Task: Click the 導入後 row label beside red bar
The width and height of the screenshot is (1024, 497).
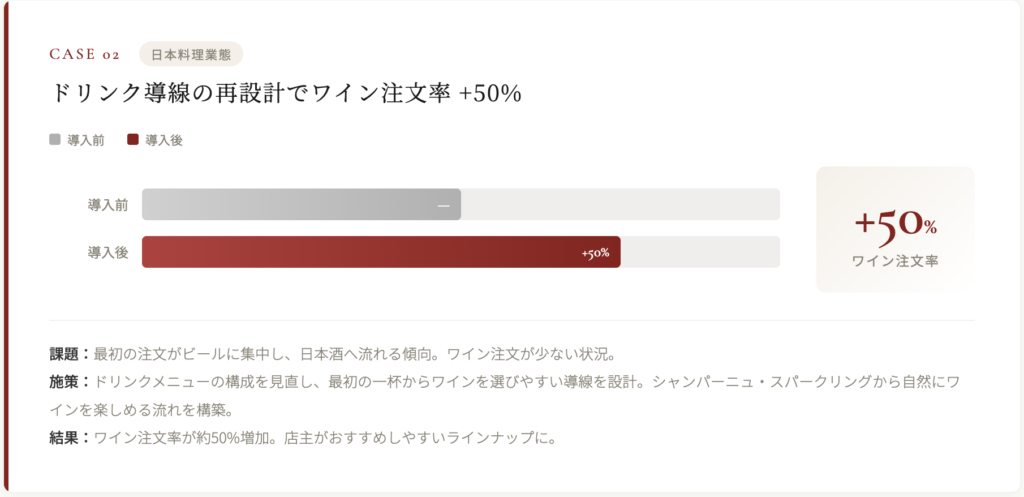Action: [108, 253]
